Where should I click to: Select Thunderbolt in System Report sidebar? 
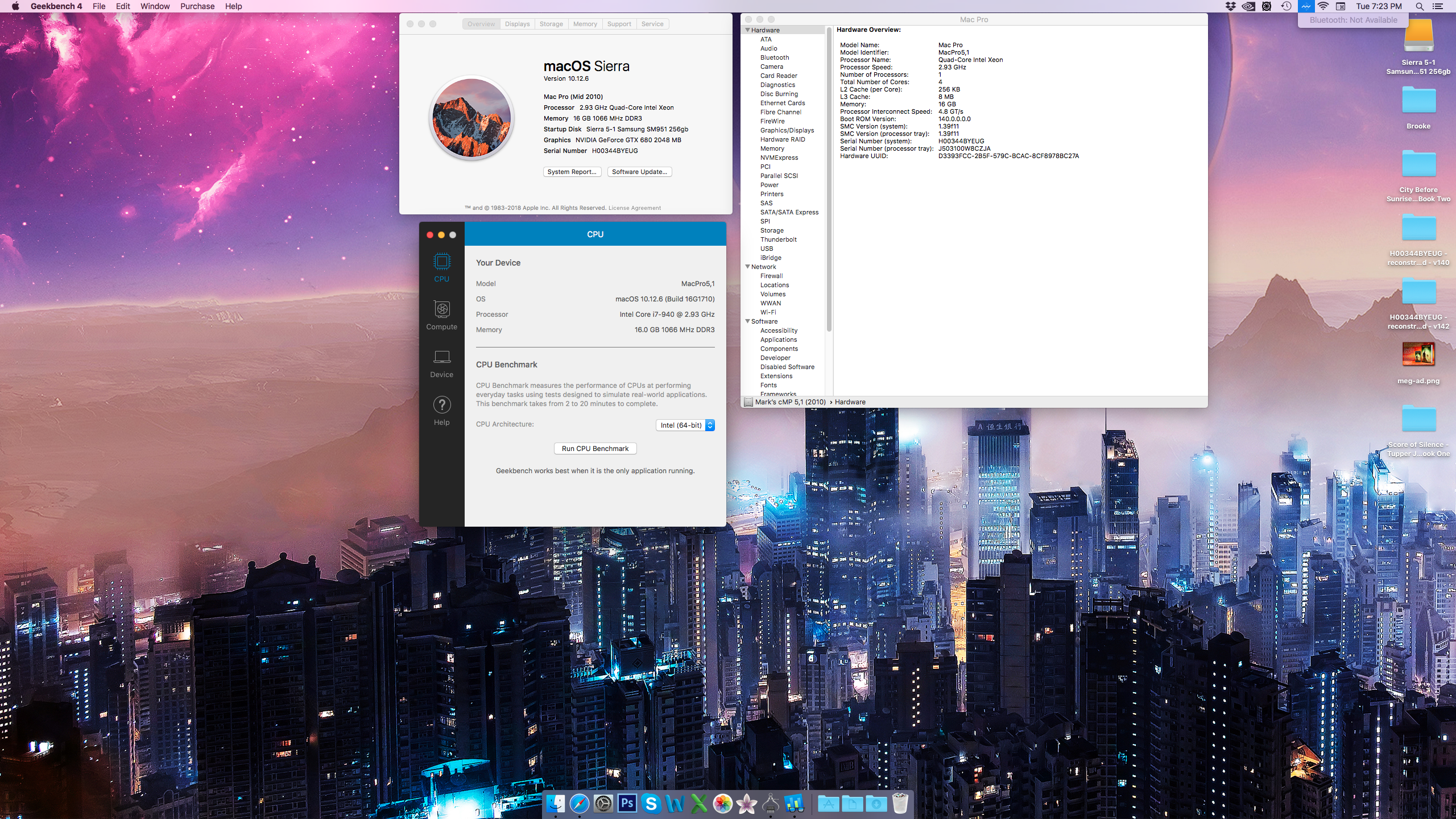point(778,239)
